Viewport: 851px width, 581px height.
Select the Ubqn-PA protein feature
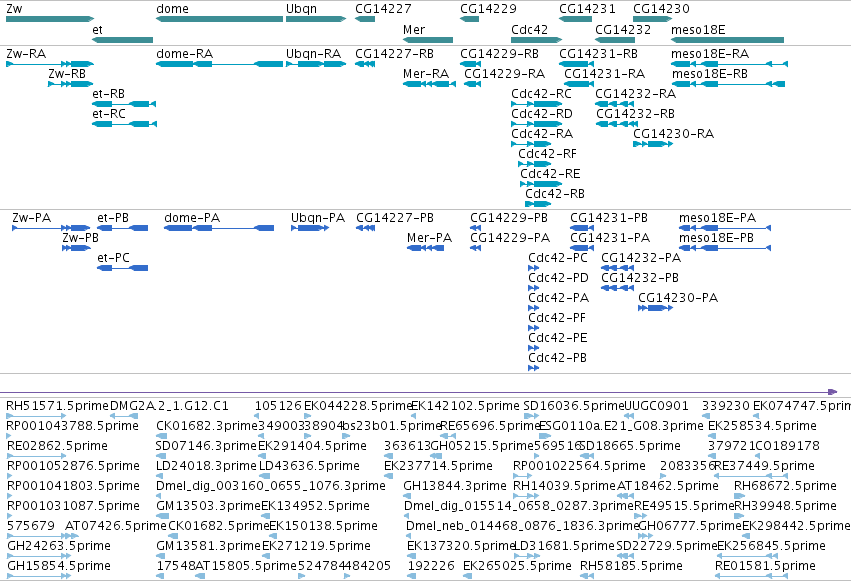(x=310, y=228)
